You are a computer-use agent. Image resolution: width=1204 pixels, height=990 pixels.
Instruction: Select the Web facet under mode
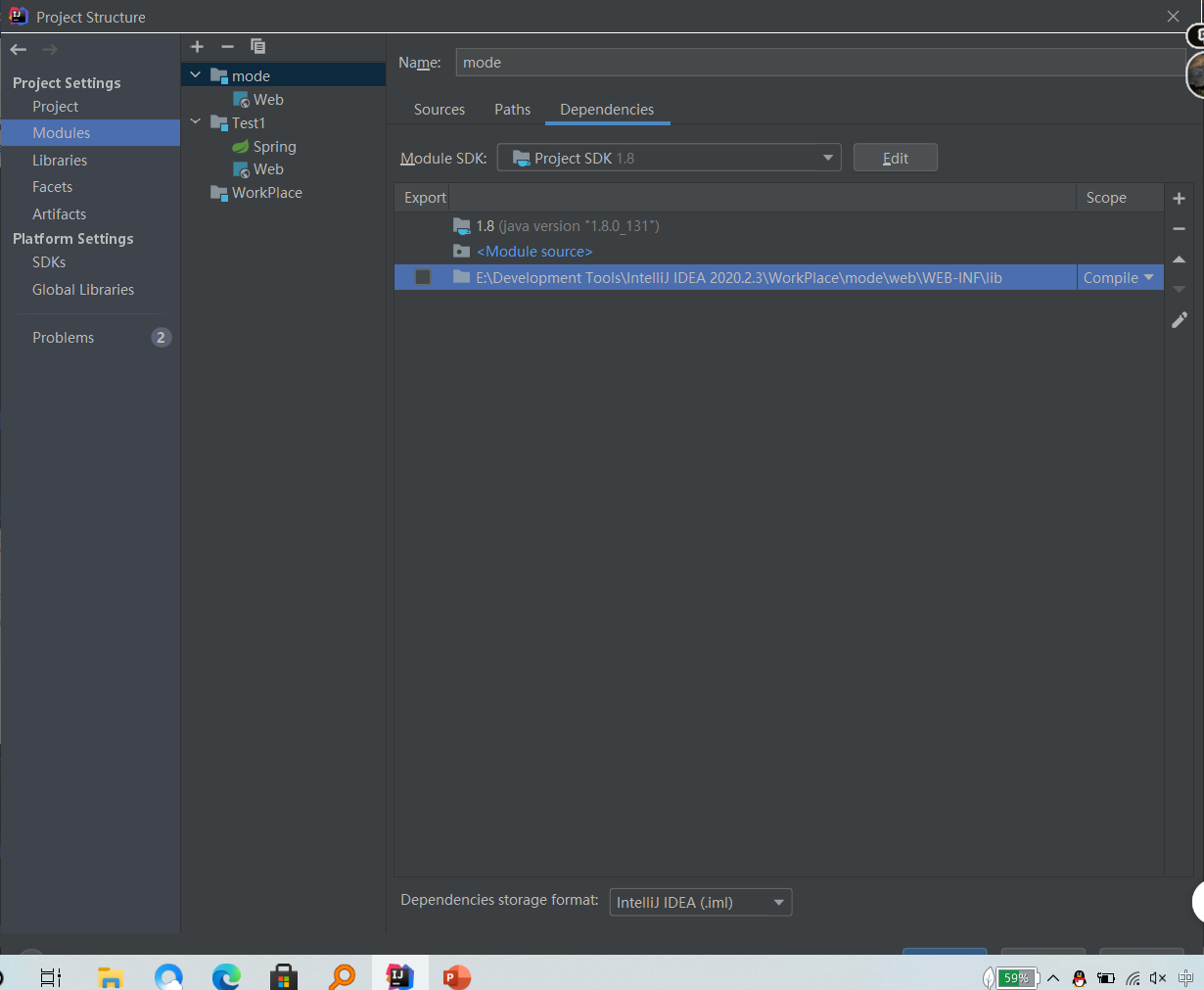coord(258,100)
